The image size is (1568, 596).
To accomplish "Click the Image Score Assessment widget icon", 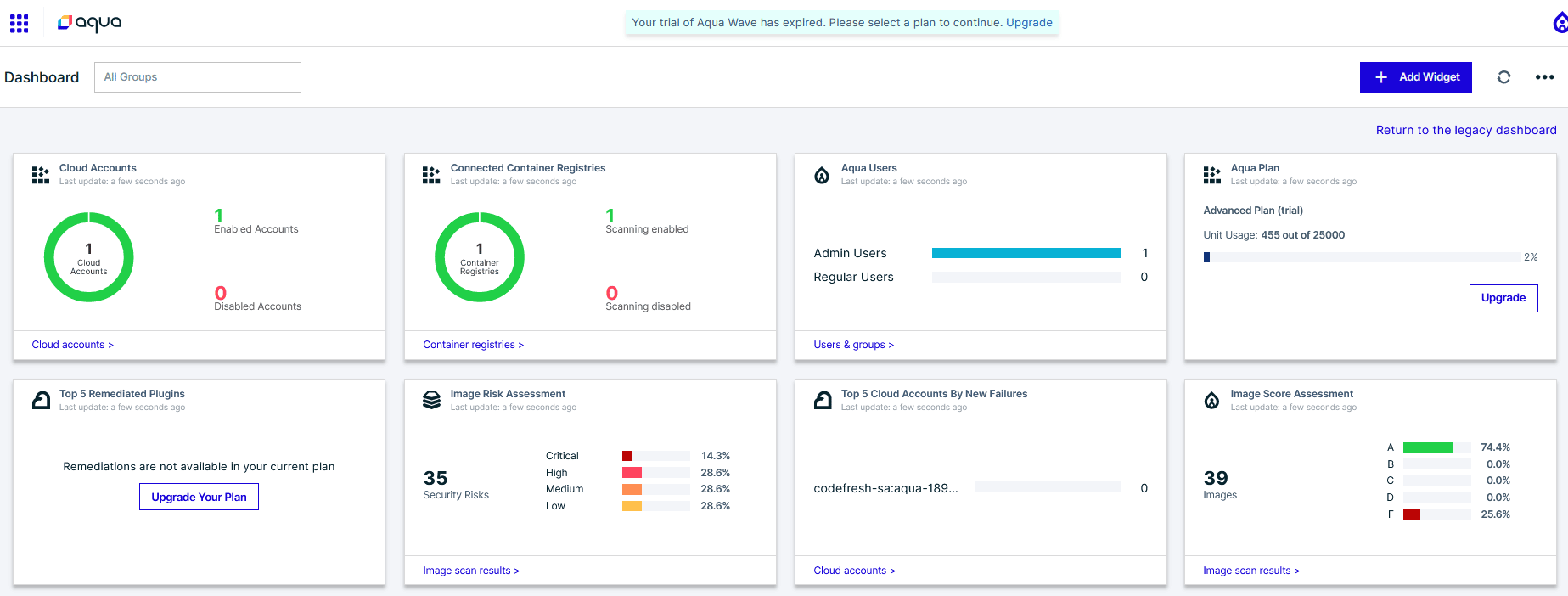I will (x=1212, y=401).
